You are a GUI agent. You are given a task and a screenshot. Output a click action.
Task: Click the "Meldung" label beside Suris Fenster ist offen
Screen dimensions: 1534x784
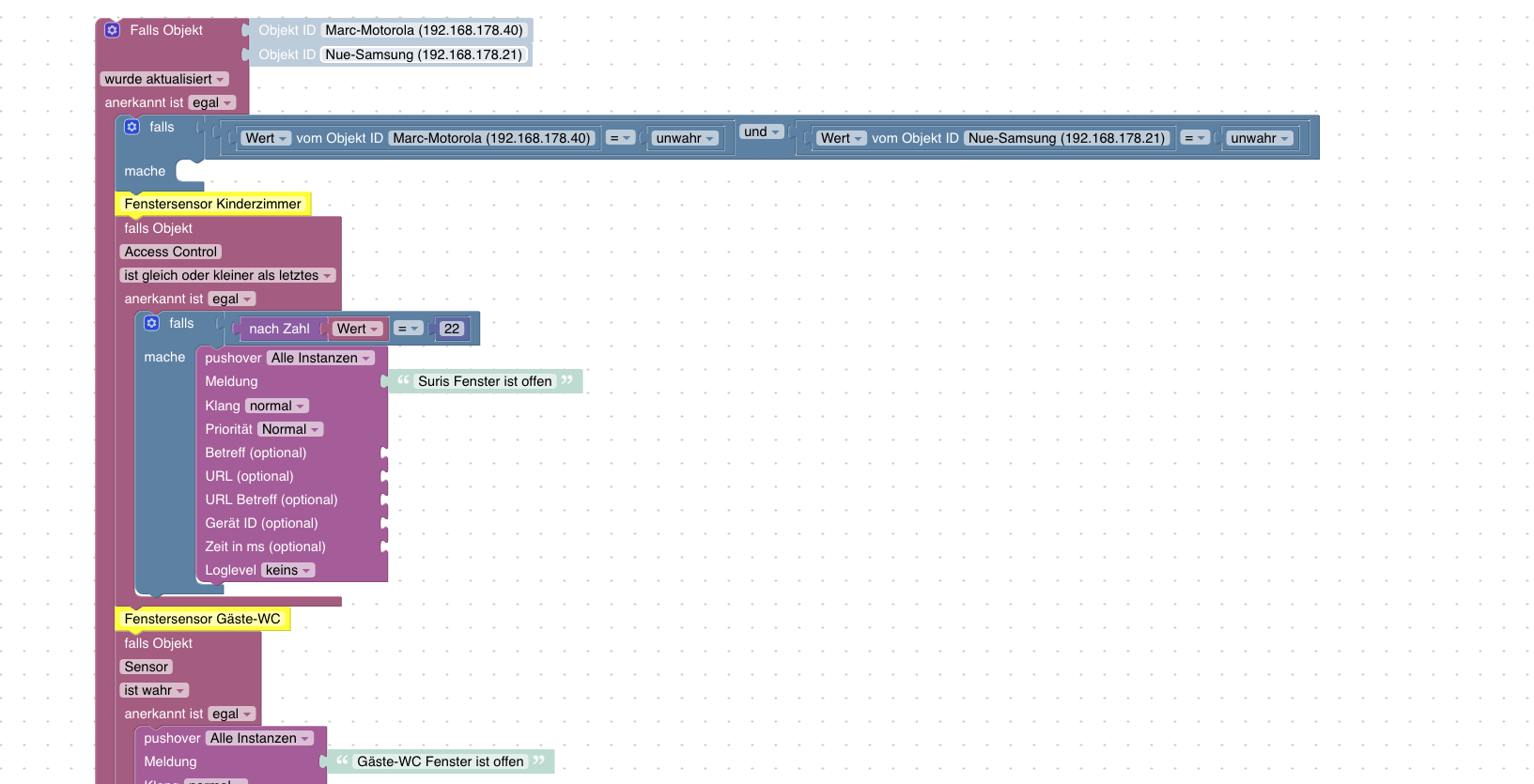(231, 381)
